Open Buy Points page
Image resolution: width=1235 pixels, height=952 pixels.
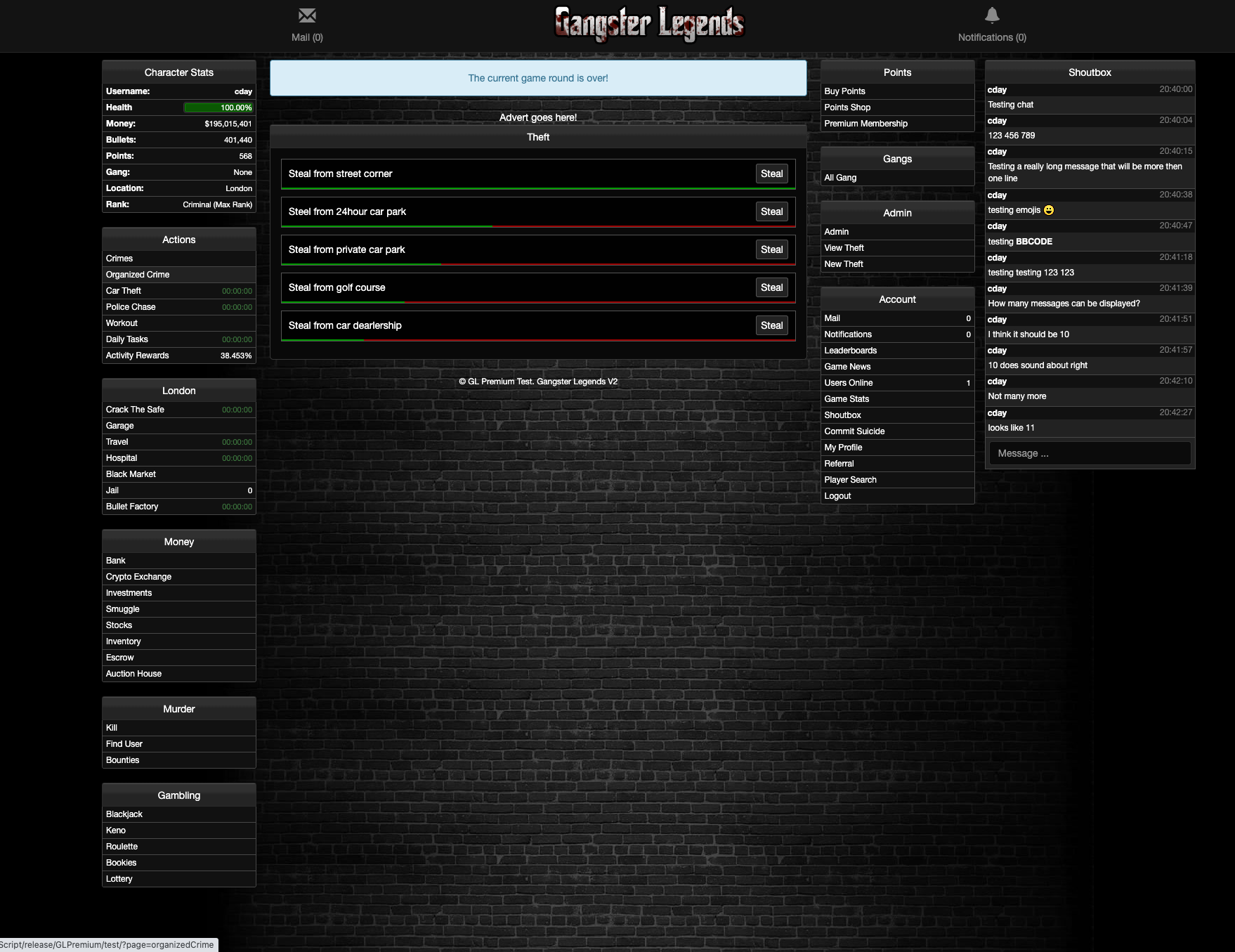tap(844, 91)
